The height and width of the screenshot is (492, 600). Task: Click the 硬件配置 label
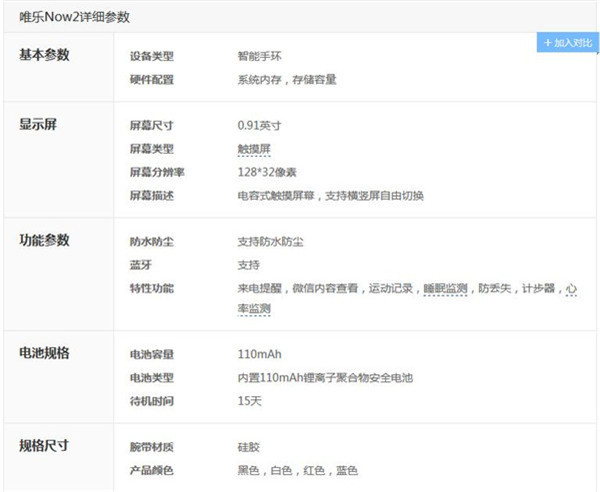click(152, 80)
